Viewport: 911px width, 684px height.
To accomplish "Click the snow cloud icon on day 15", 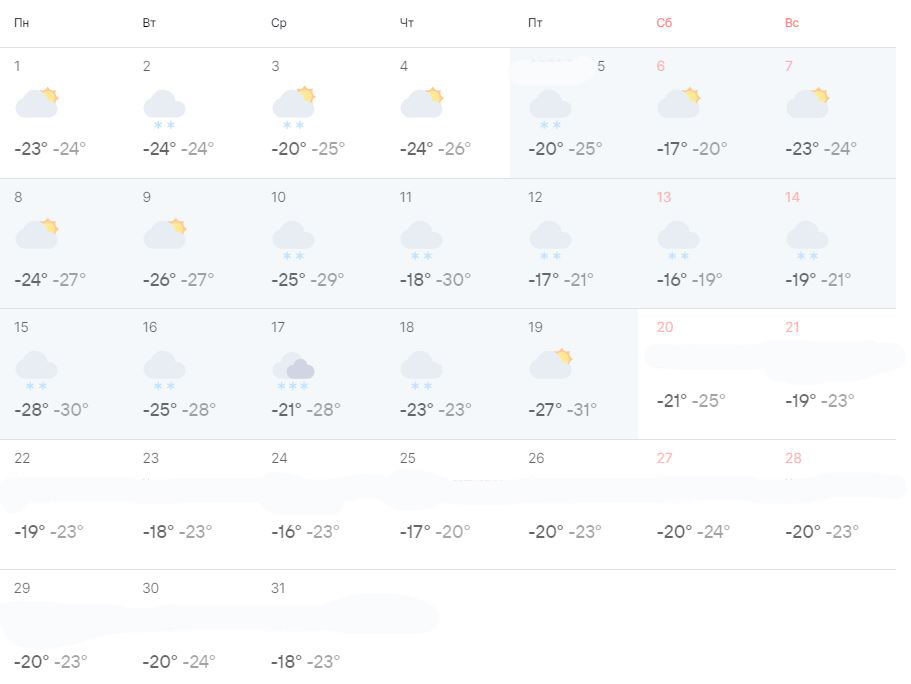I will 37,369.
